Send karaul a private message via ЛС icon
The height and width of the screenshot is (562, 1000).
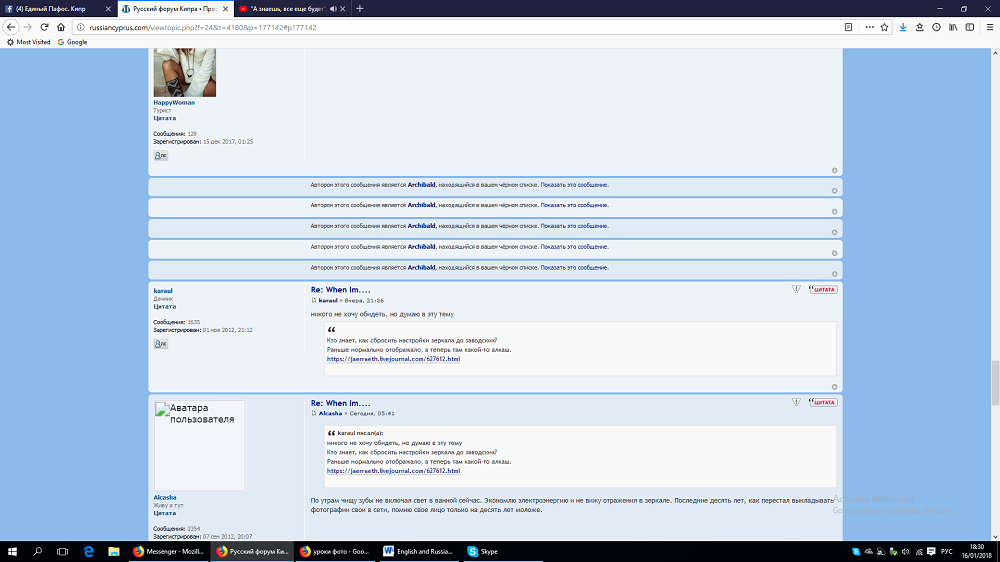coord(160,344)
